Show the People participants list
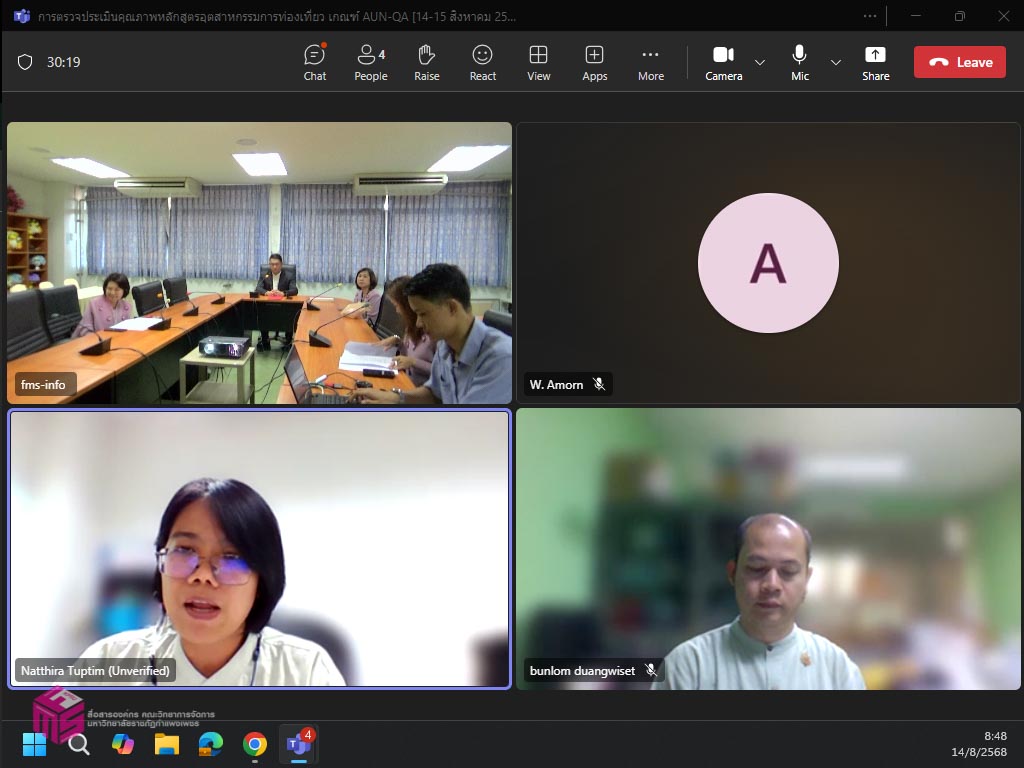The height and width of the screenshot is (768, 1024). pyautogui.click(x=370, y=62)
